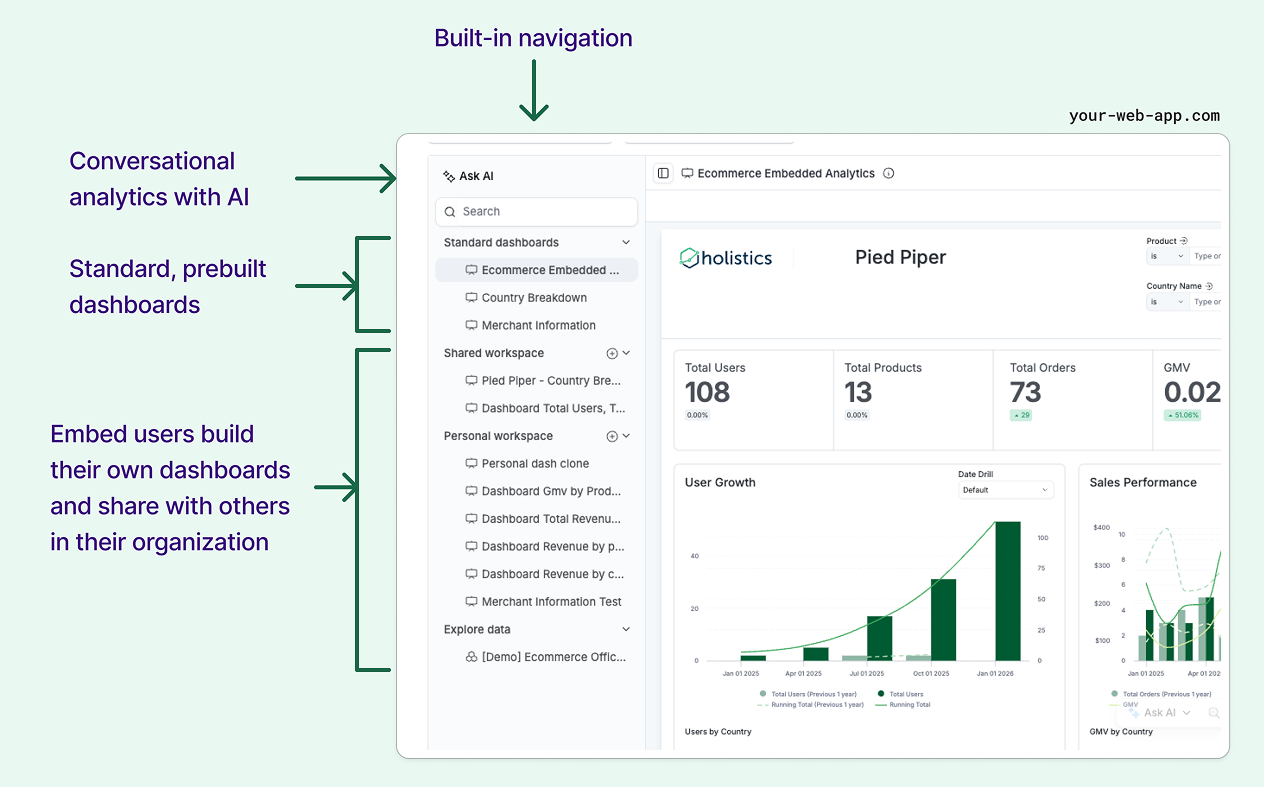Screen dimensions: 1264x787
Task: Open the 'is' operator dropdown under Country Name
Action: tap(1167, 301)
